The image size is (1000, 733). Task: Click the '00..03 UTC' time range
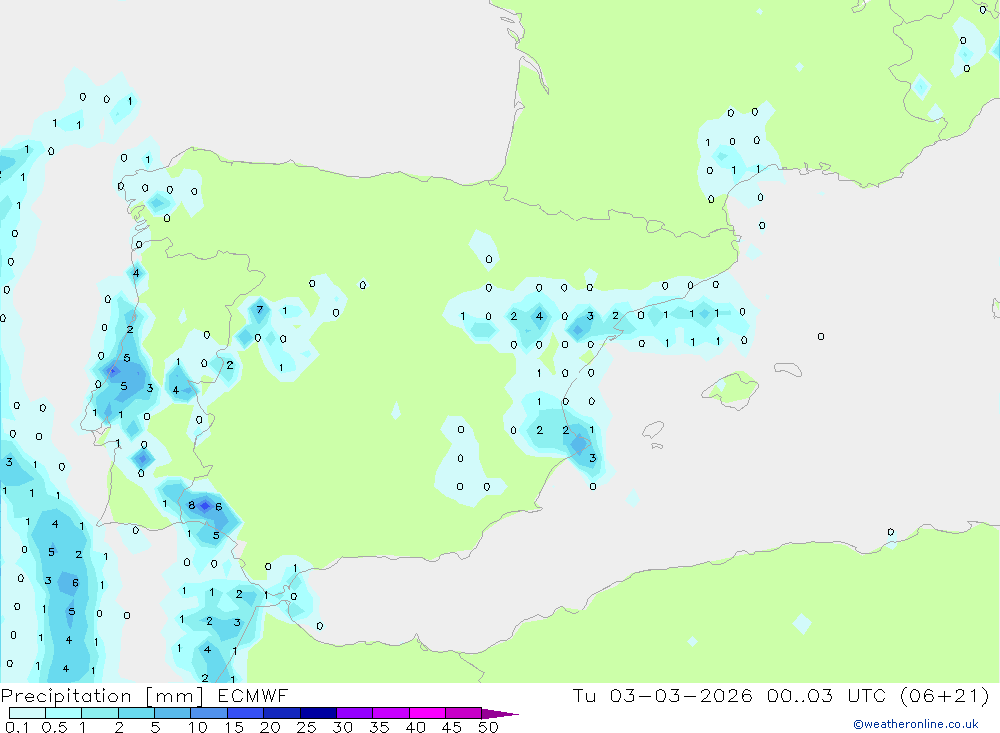(827, 695)
